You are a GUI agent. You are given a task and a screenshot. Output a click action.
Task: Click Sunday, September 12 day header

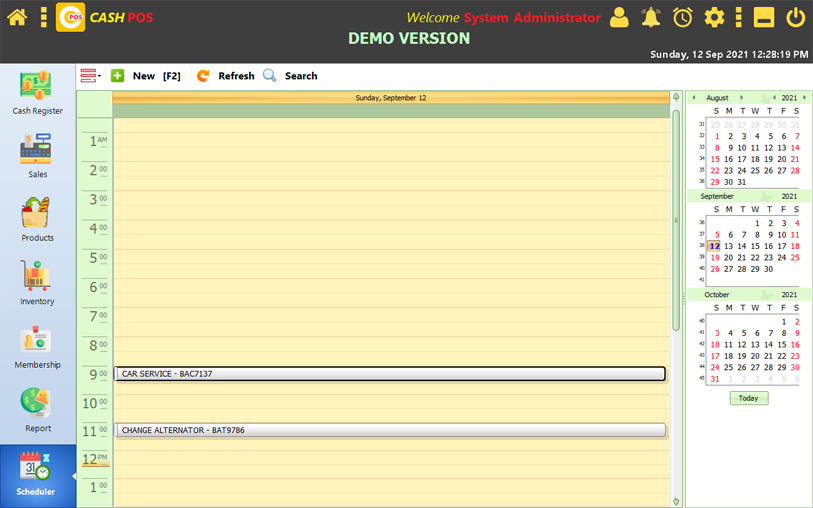(391, 97)
